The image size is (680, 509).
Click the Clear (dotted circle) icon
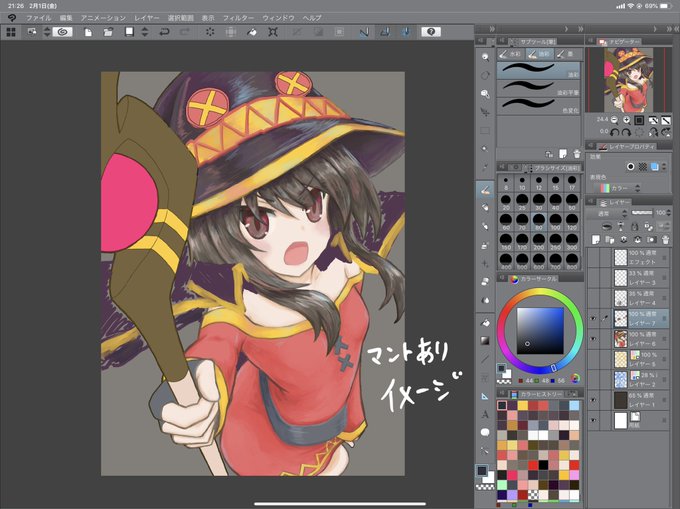[x=210, y=32]
